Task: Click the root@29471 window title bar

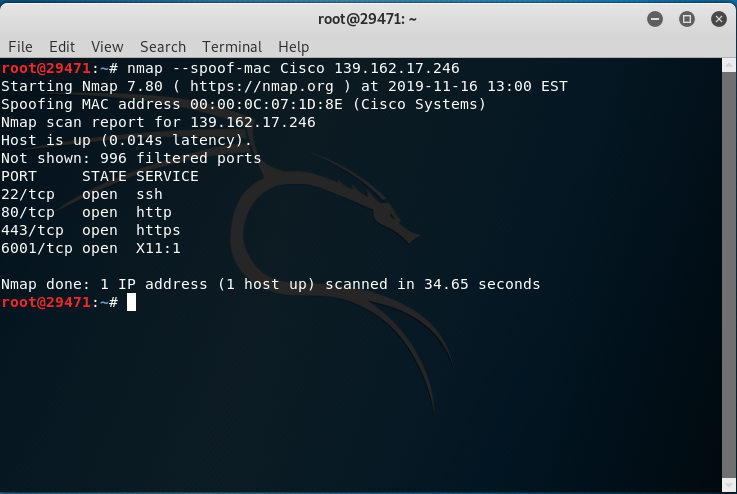Action: [368, 18]
